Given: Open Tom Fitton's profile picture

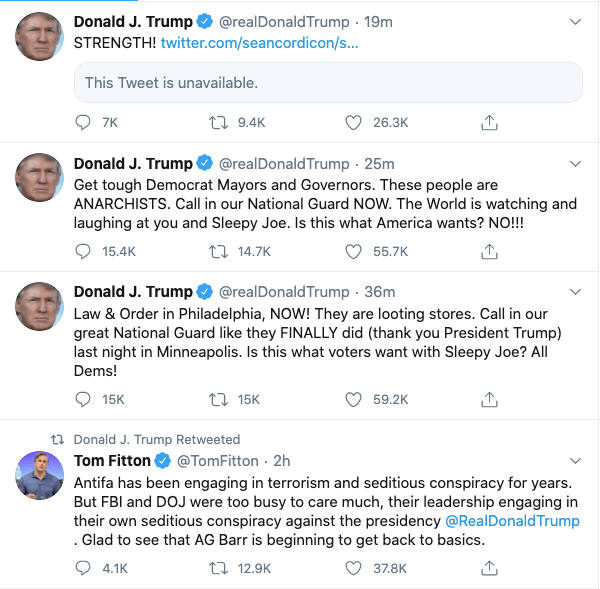Looking at the screenshot, I should click(x=40, y=476).
